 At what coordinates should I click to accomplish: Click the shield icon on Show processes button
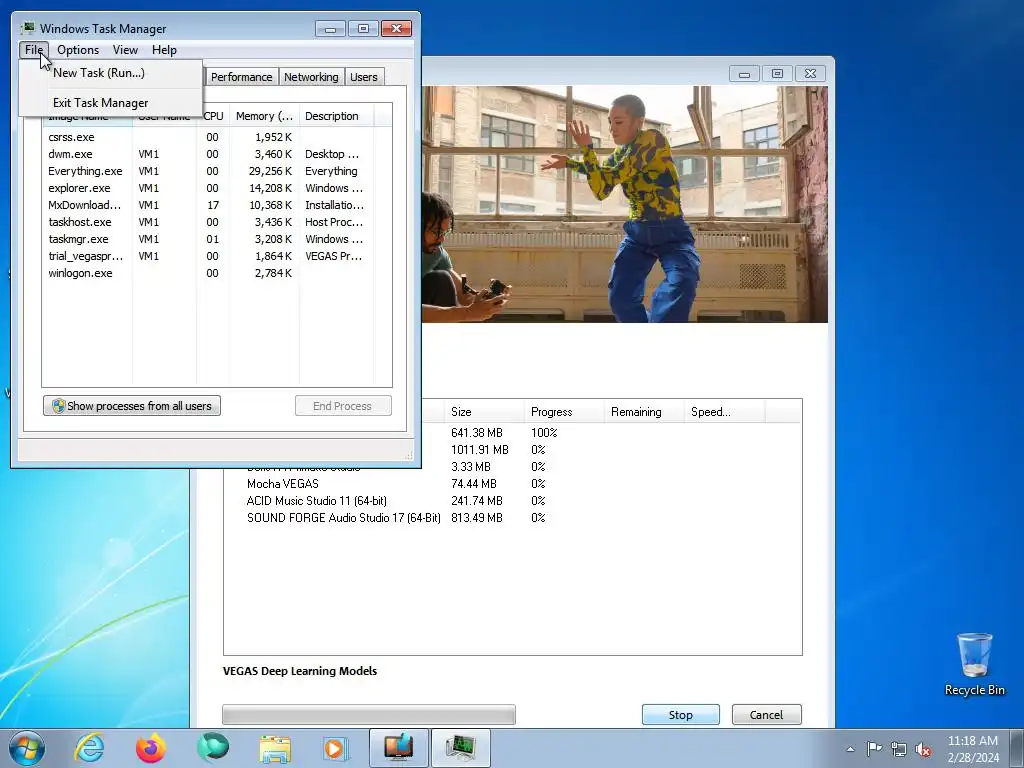point(58,406)
